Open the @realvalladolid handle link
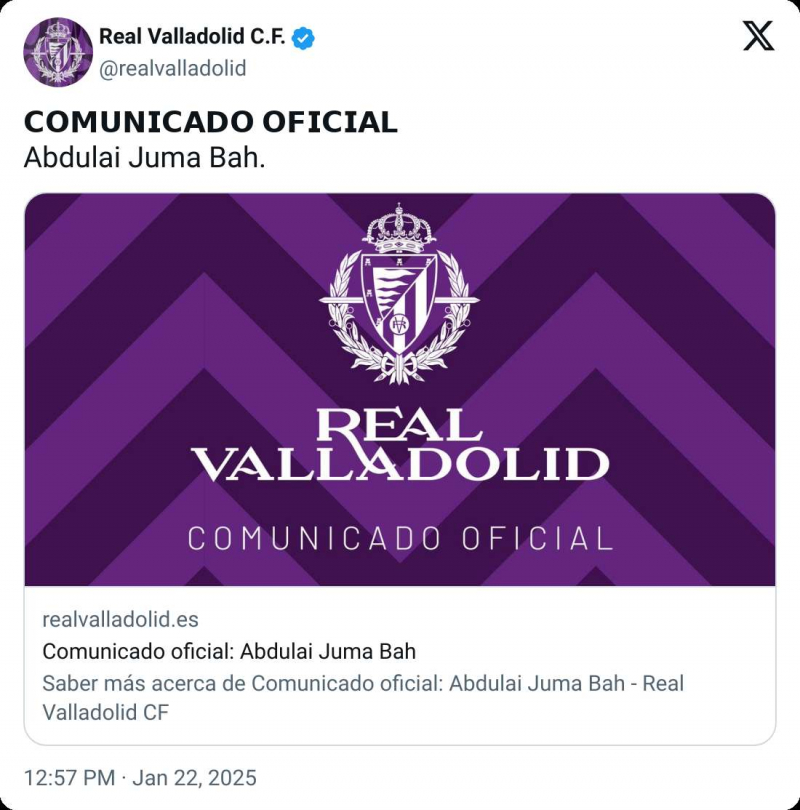Image resolution: width=800 pixels, height=810 pixels. coord(172,68)
